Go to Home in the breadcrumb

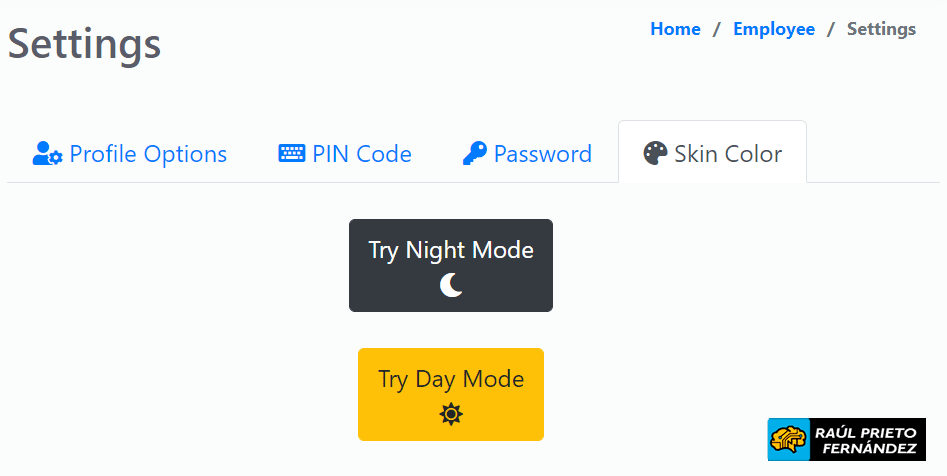pyautogui.click(x=675, y=29)
